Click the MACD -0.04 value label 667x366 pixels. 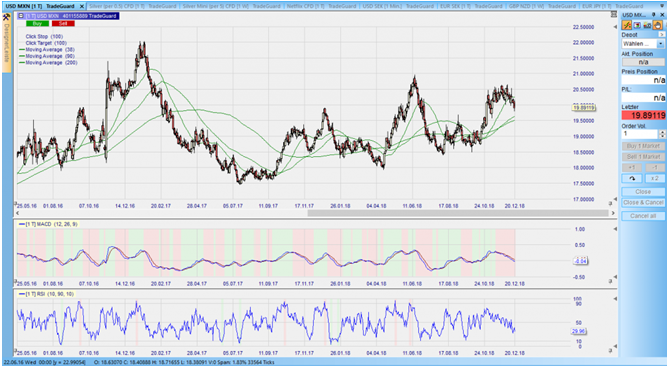click(x=581, y=261)
